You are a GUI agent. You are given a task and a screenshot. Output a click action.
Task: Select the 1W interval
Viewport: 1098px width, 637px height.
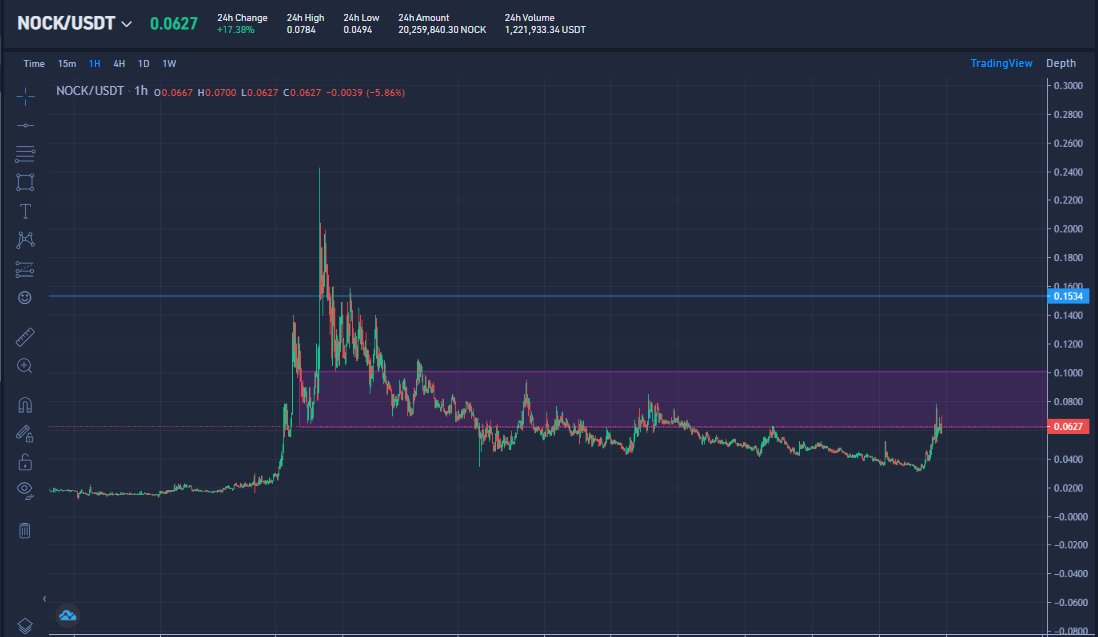click(169, 64)
